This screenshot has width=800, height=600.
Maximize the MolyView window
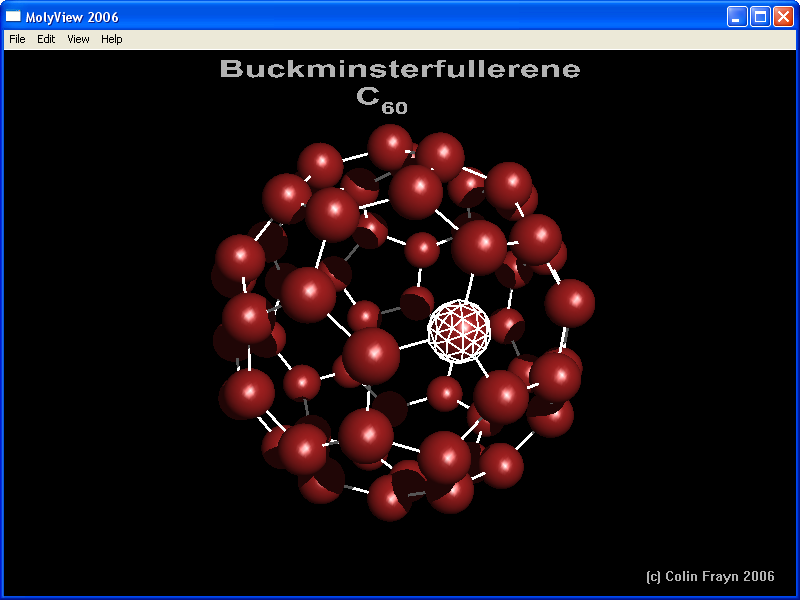coord(759,16)
